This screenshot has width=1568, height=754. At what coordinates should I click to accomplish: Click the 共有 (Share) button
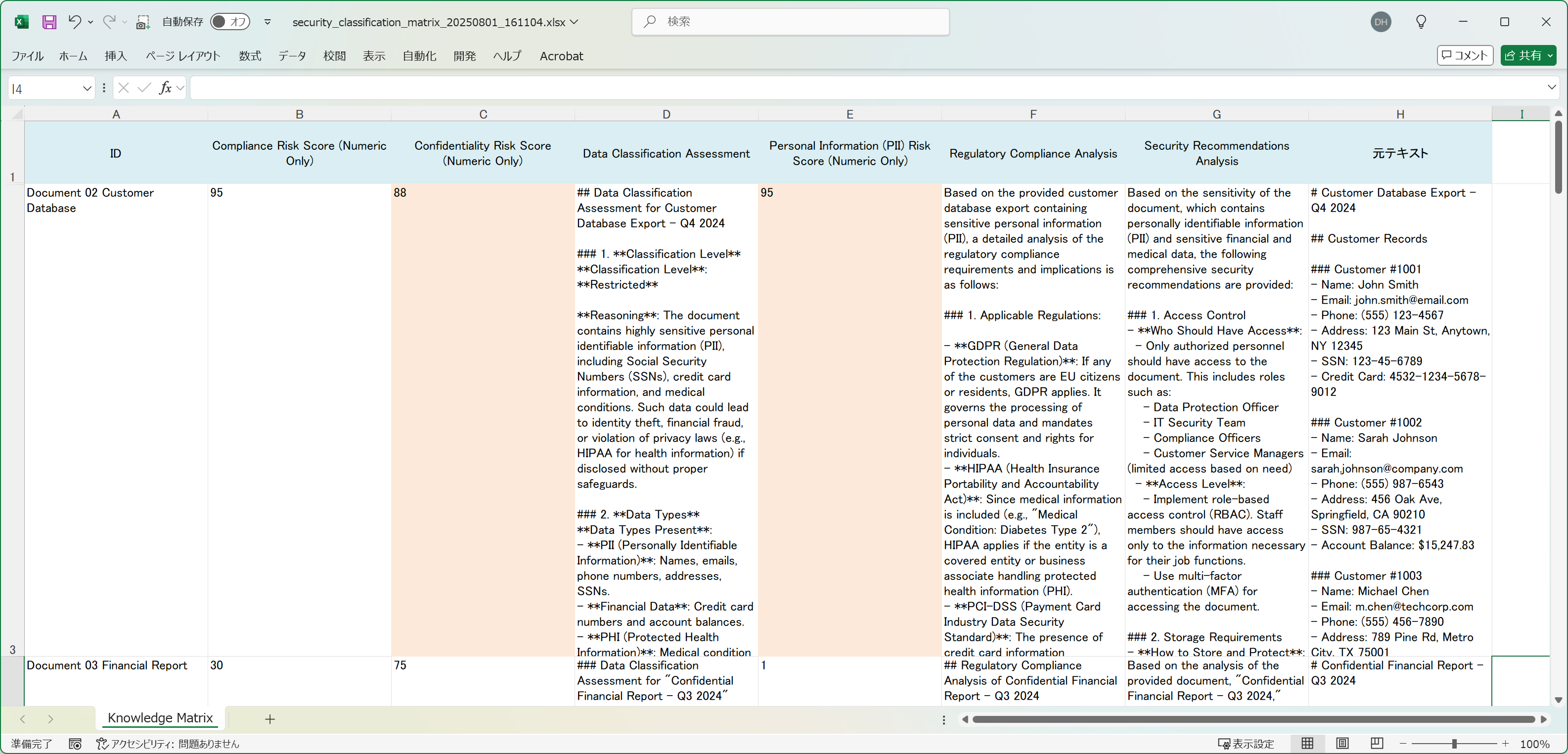pyautogui.click(x=1528, y=55)
